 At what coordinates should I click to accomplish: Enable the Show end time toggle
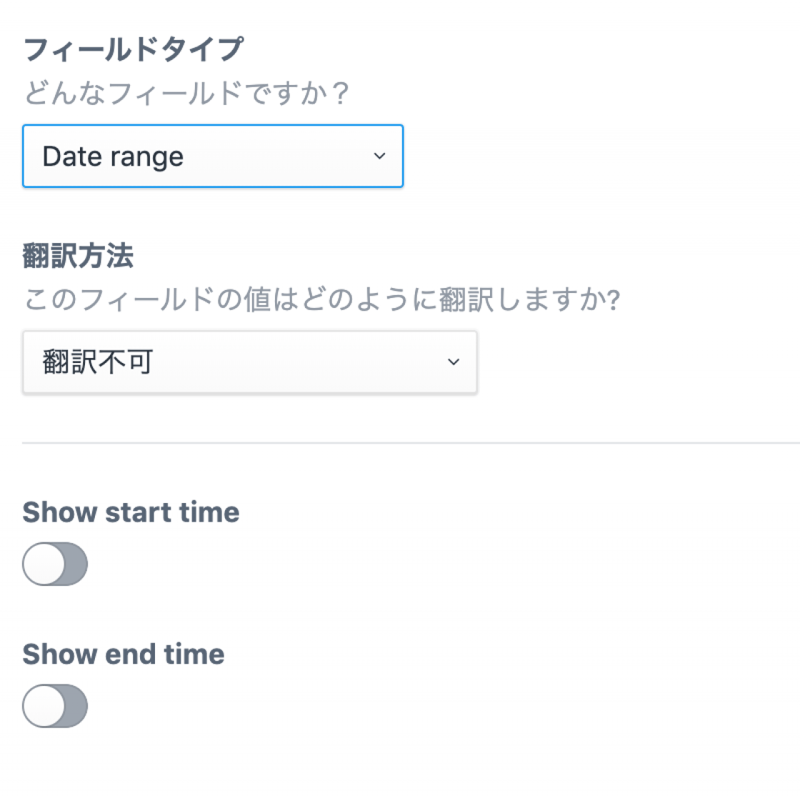tap(55, 707)
